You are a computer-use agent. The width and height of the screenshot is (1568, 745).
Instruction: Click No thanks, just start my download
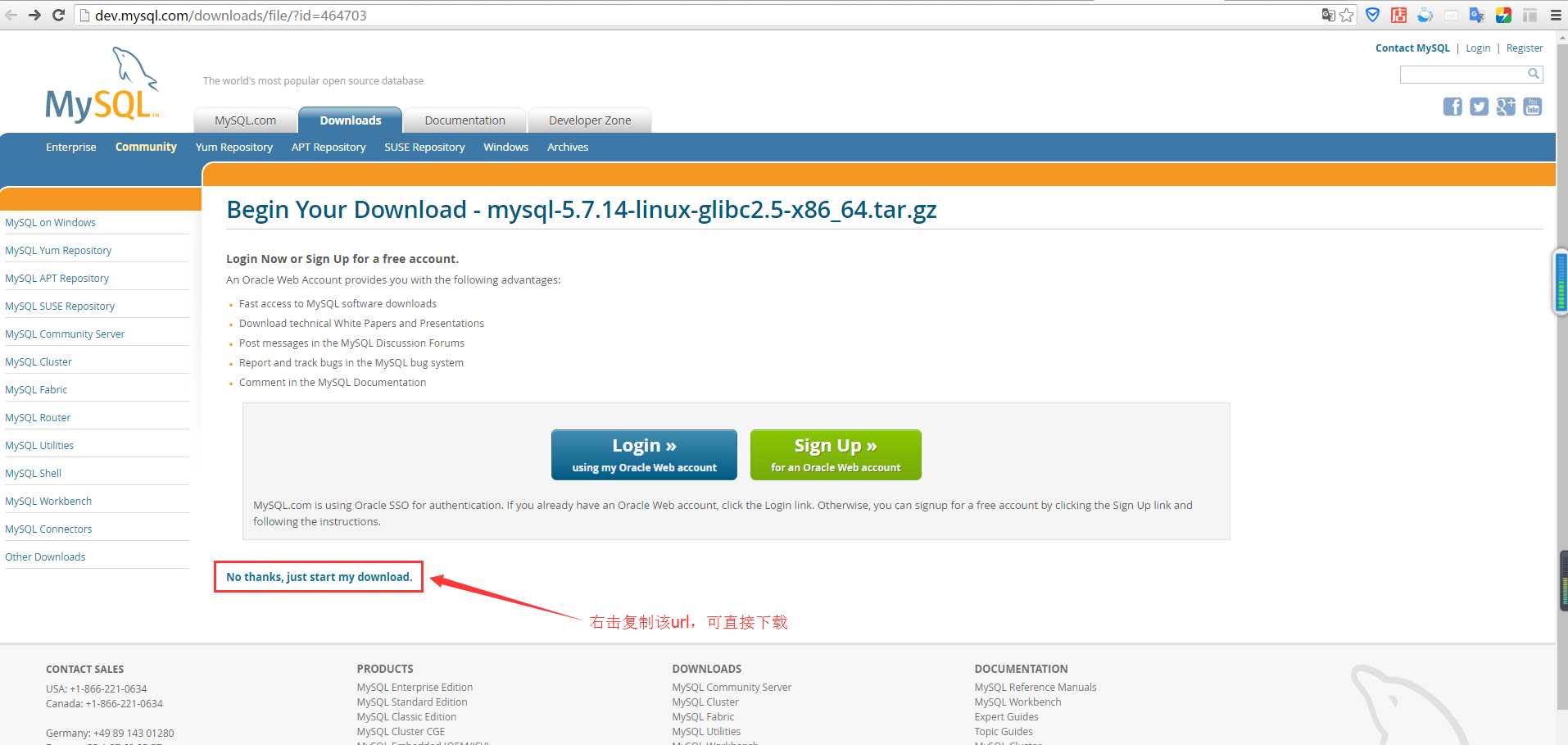pyautogui.click(x=319, y=577)
